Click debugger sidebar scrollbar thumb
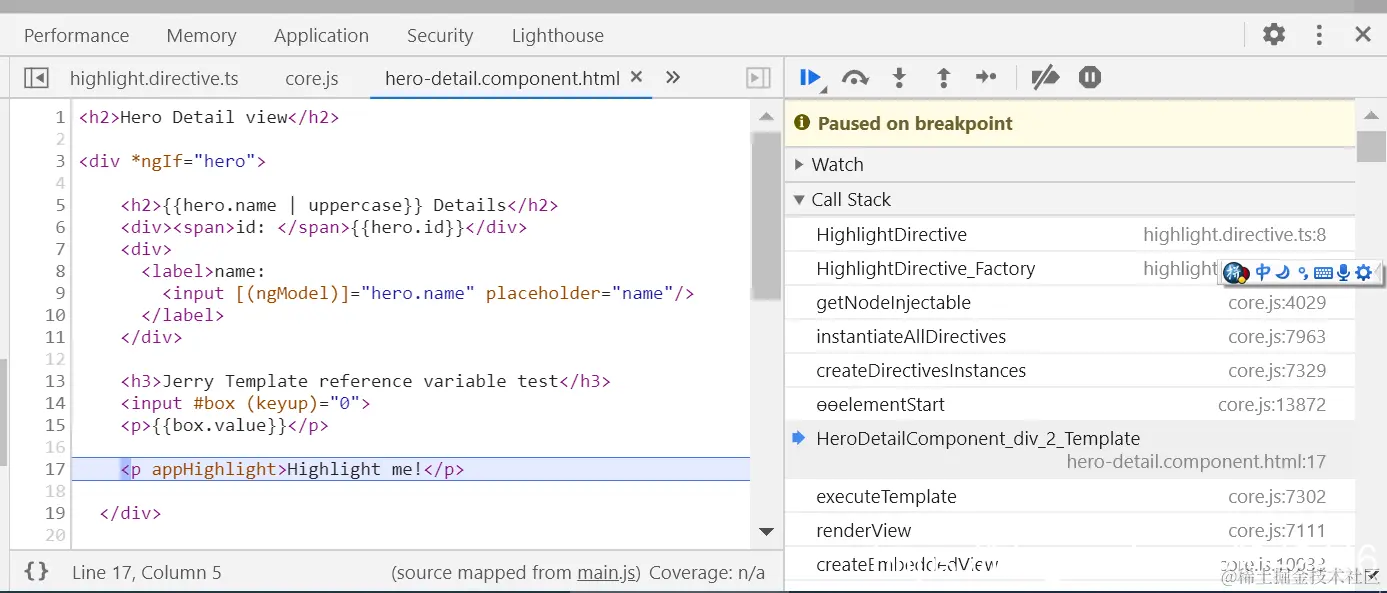Viewport: 1387px width, 593px height. pos(1371,146)
